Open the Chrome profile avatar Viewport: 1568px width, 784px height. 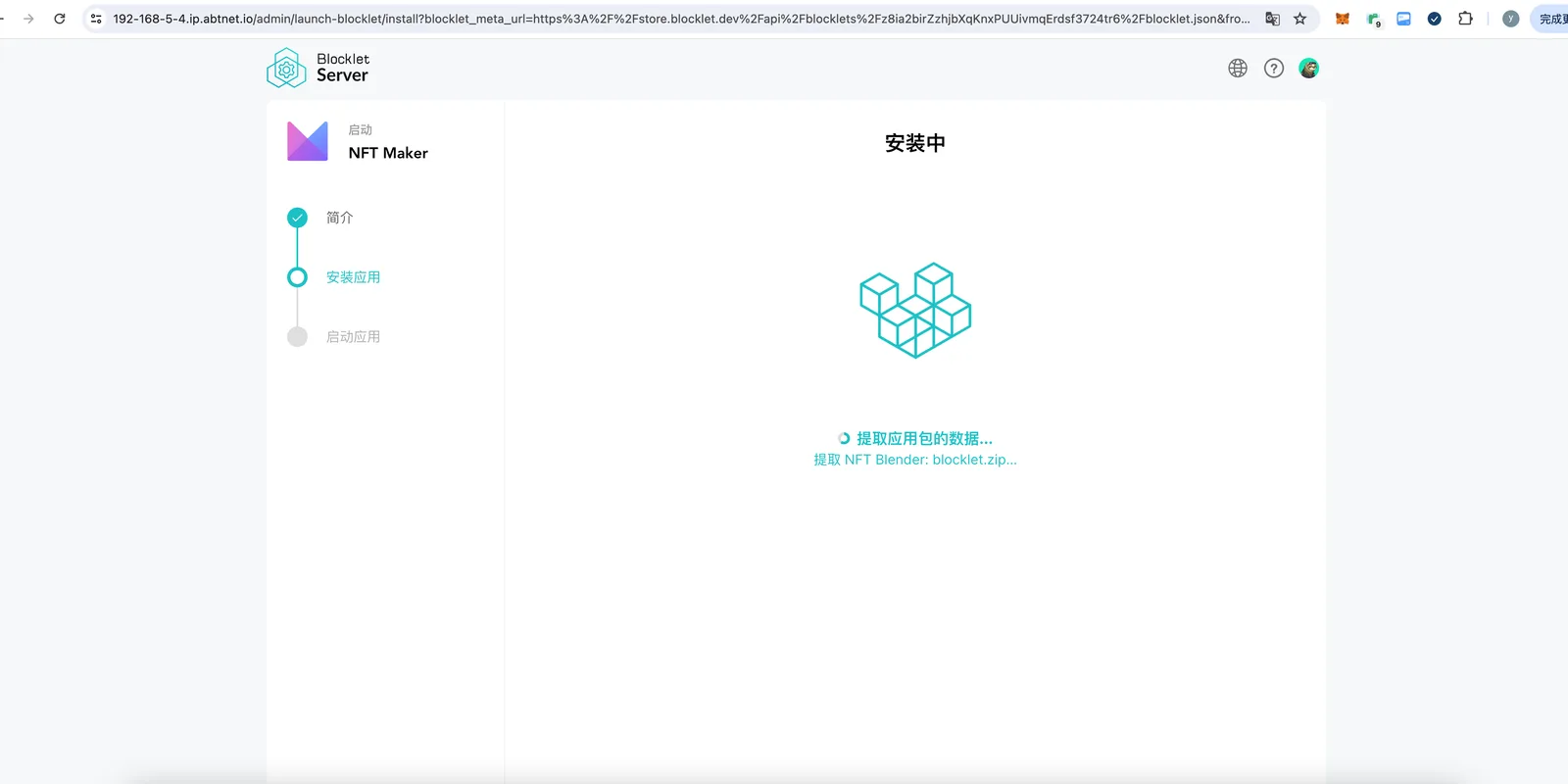coord(1511,19)
